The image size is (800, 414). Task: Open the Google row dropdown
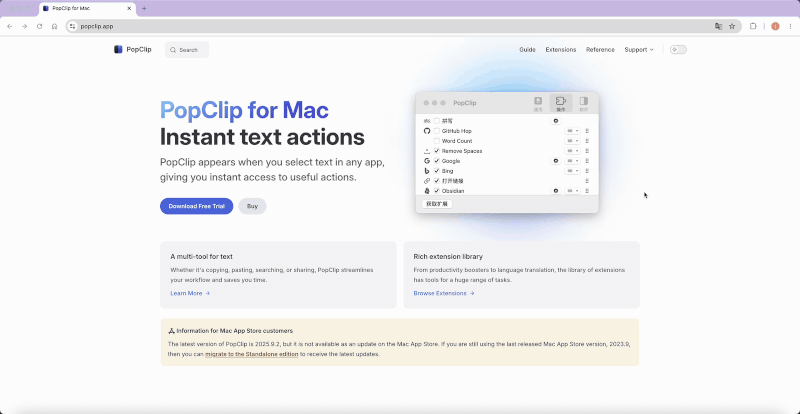(x=572, y=161)
